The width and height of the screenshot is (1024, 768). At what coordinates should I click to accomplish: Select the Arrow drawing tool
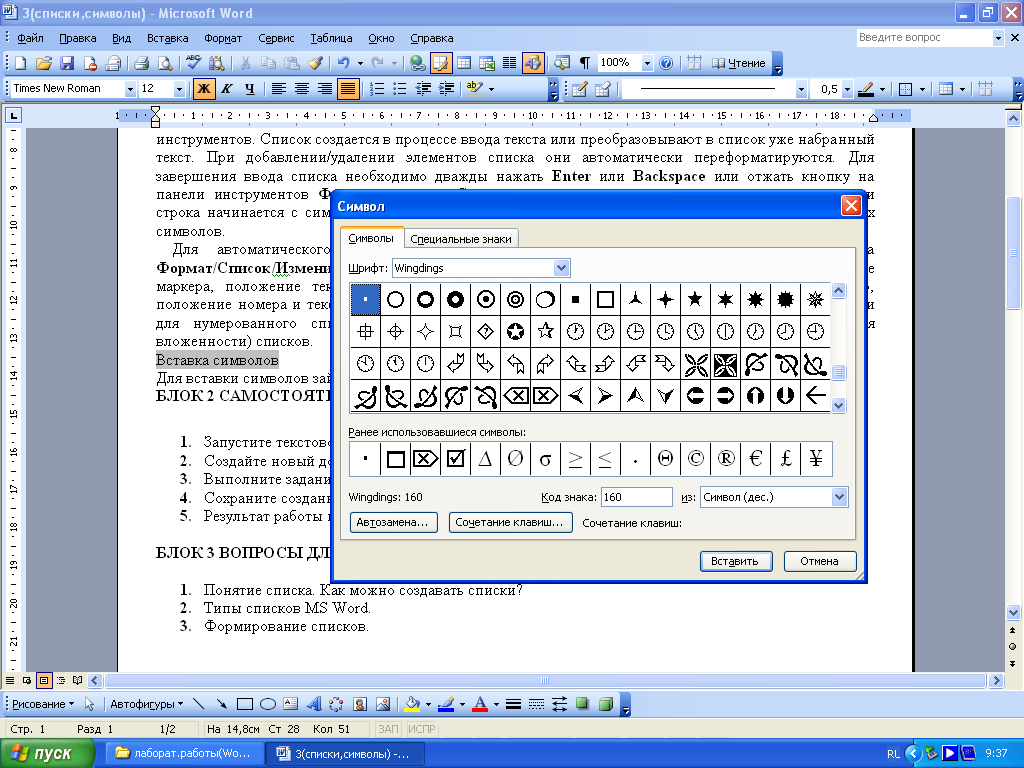click(222, 704)
